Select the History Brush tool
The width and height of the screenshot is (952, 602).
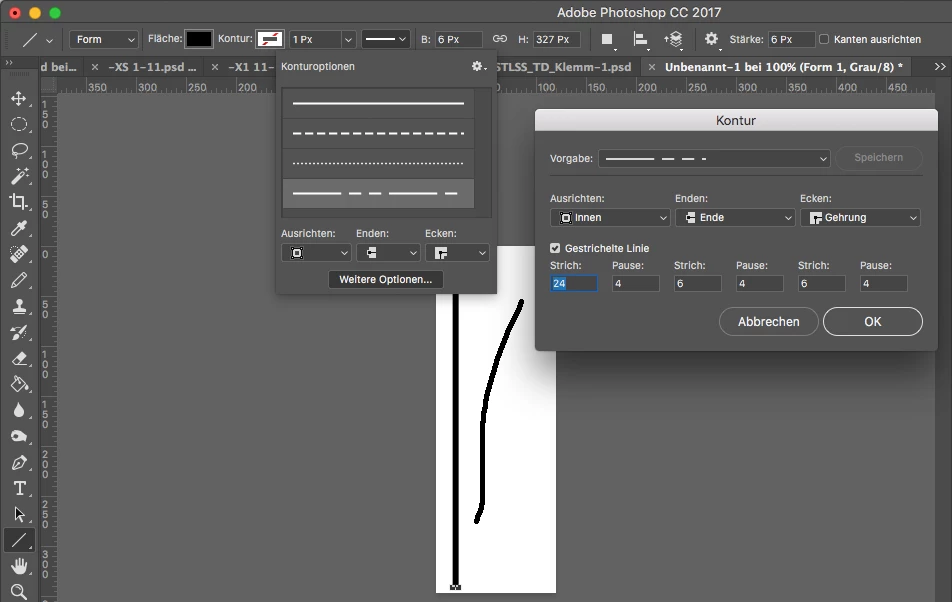click(19, 333)
